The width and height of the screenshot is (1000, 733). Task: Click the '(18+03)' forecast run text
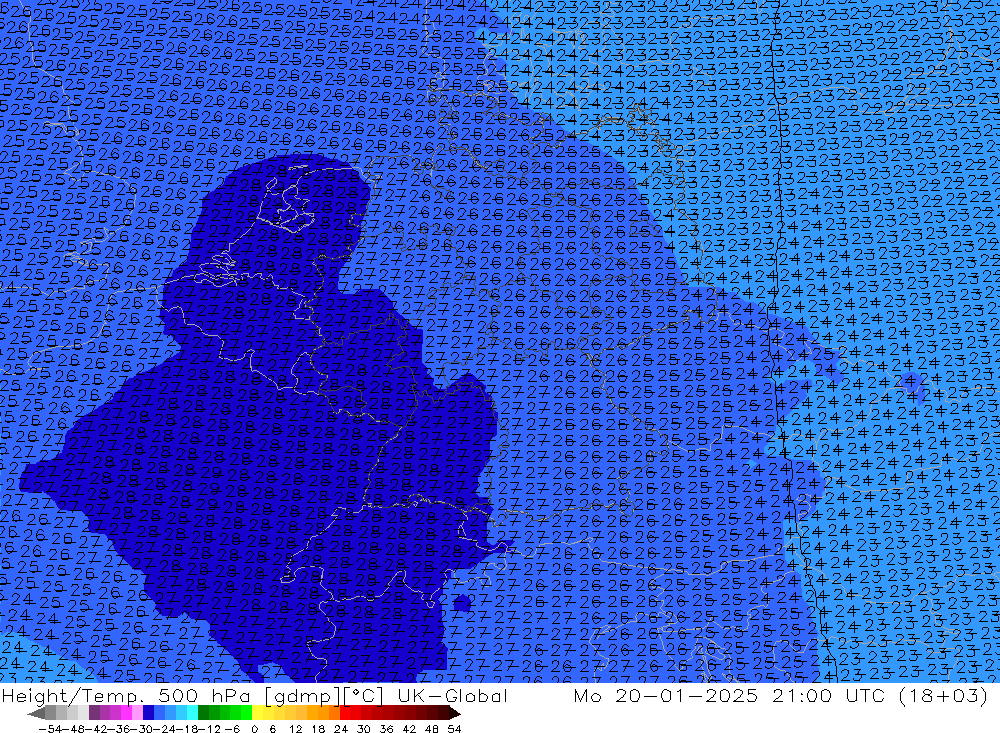(x=944, y=695)
